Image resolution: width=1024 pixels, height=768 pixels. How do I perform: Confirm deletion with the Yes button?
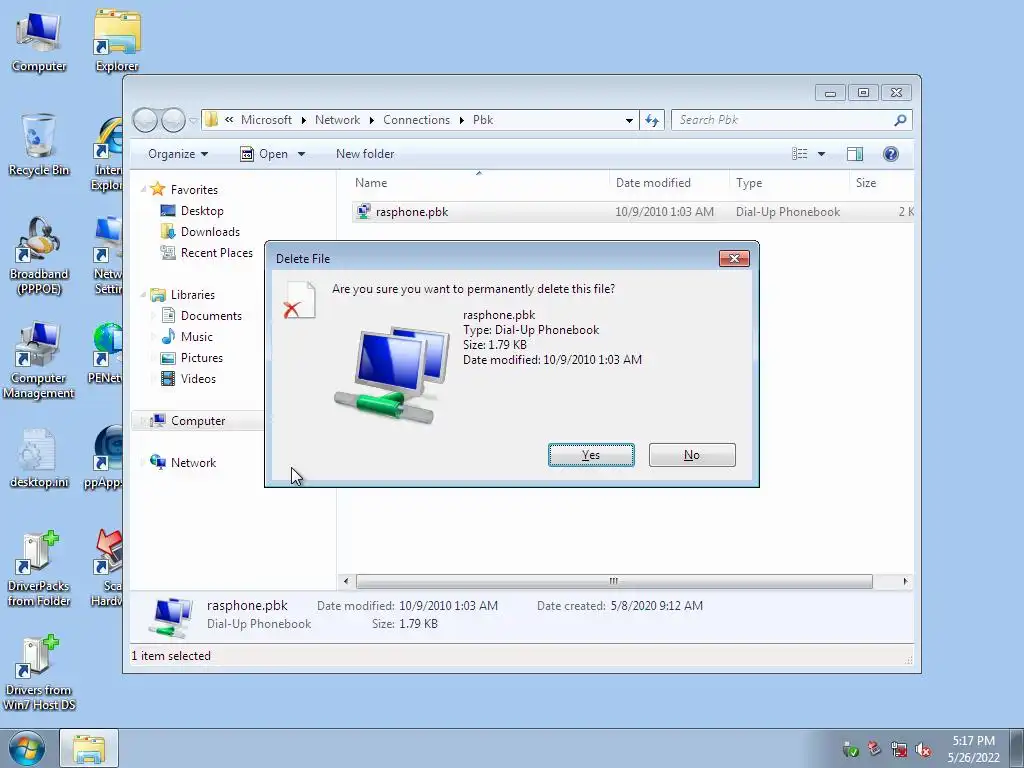(591, 455)
